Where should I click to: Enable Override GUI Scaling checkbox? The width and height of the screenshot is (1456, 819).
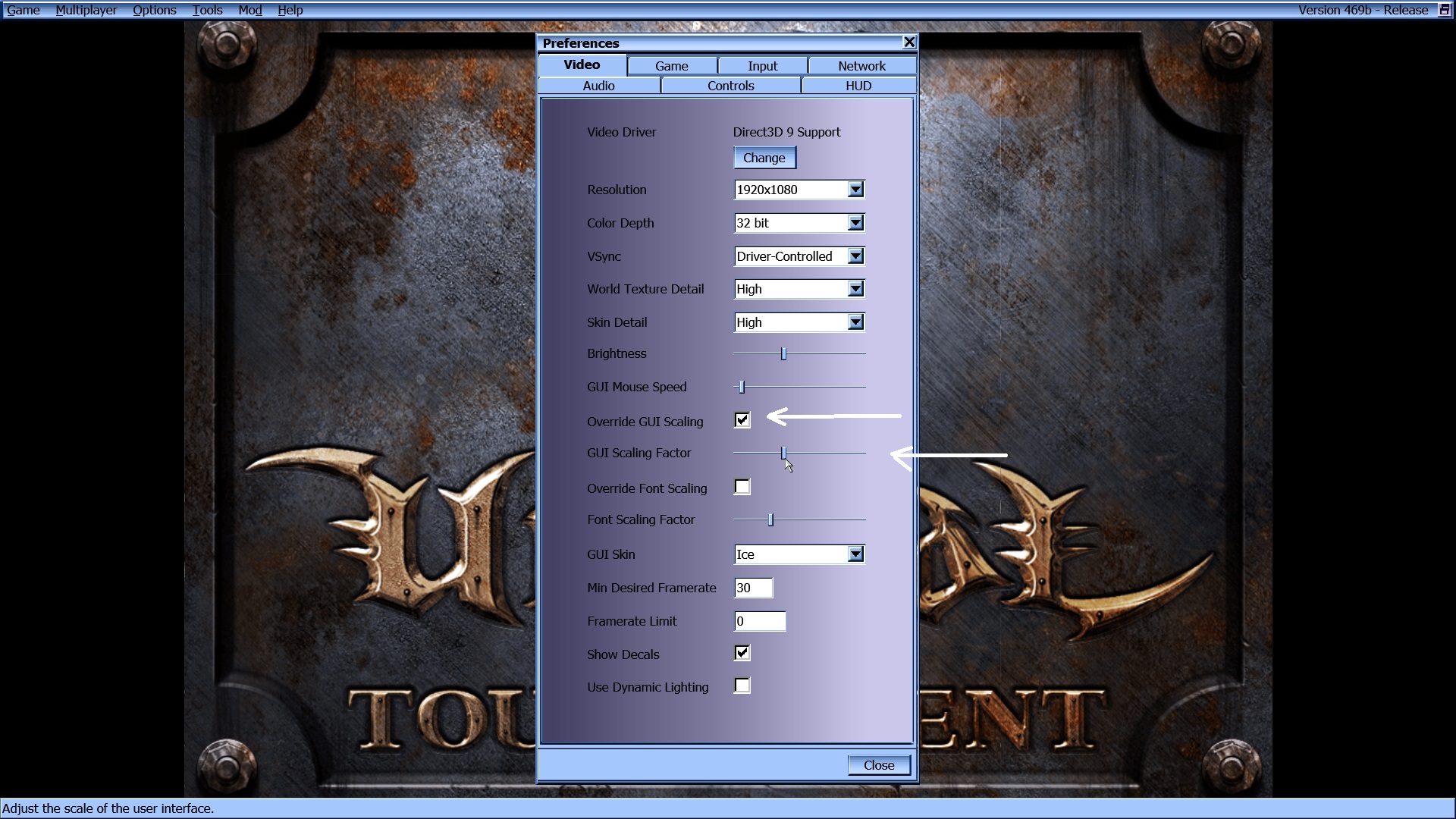tap(742, 419)
